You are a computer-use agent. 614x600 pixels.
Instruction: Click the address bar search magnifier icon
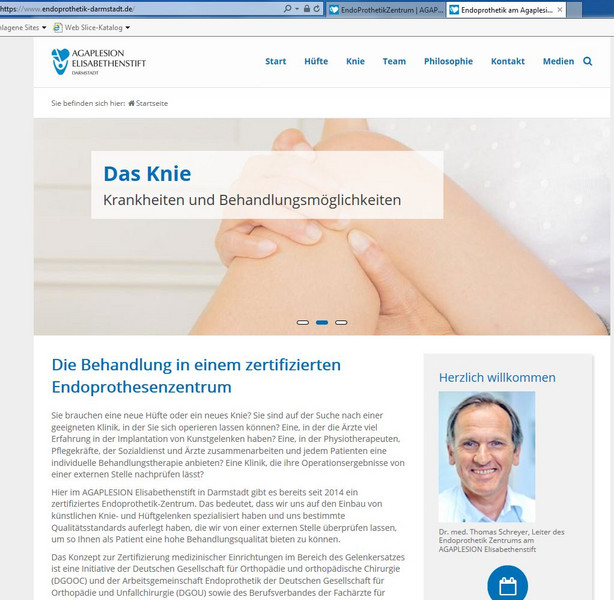tap(287, 9)
